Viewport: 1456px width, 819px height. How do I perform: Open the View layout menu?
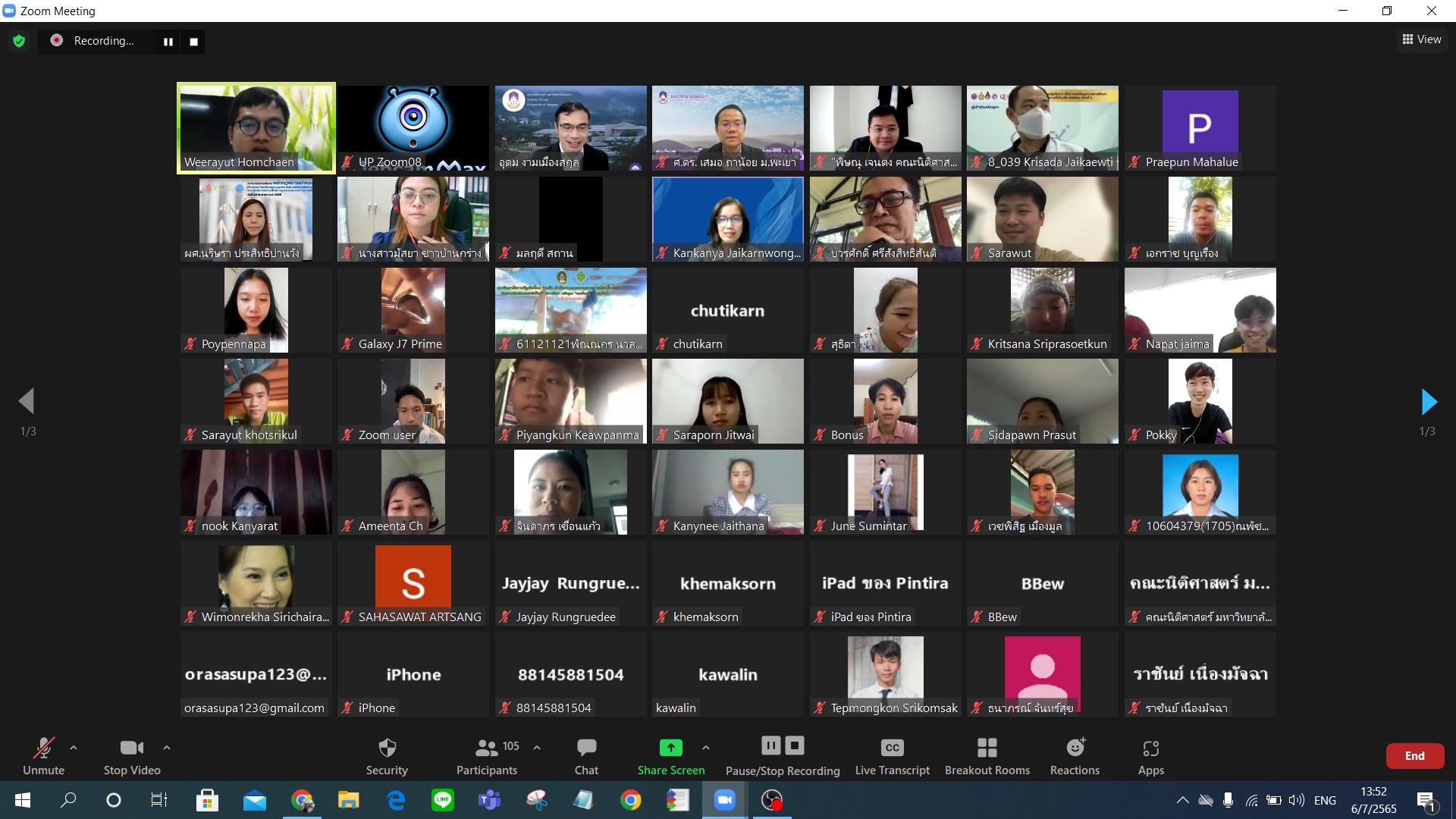coord(1422,39)
